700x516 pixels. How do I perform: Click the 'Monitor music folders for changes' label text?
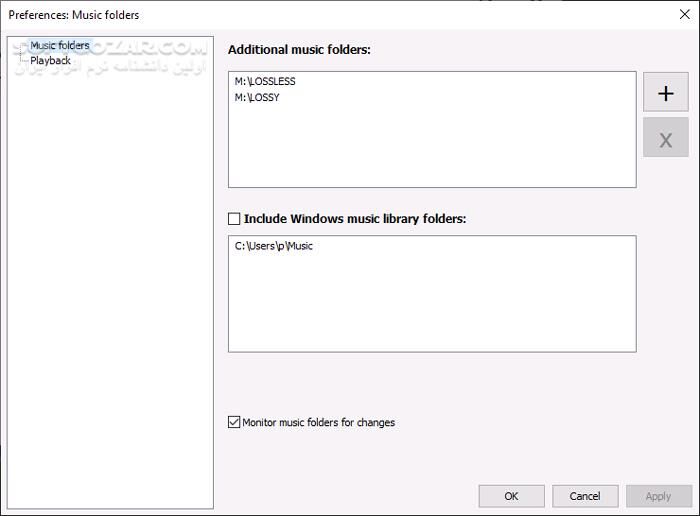click(318, 422)
